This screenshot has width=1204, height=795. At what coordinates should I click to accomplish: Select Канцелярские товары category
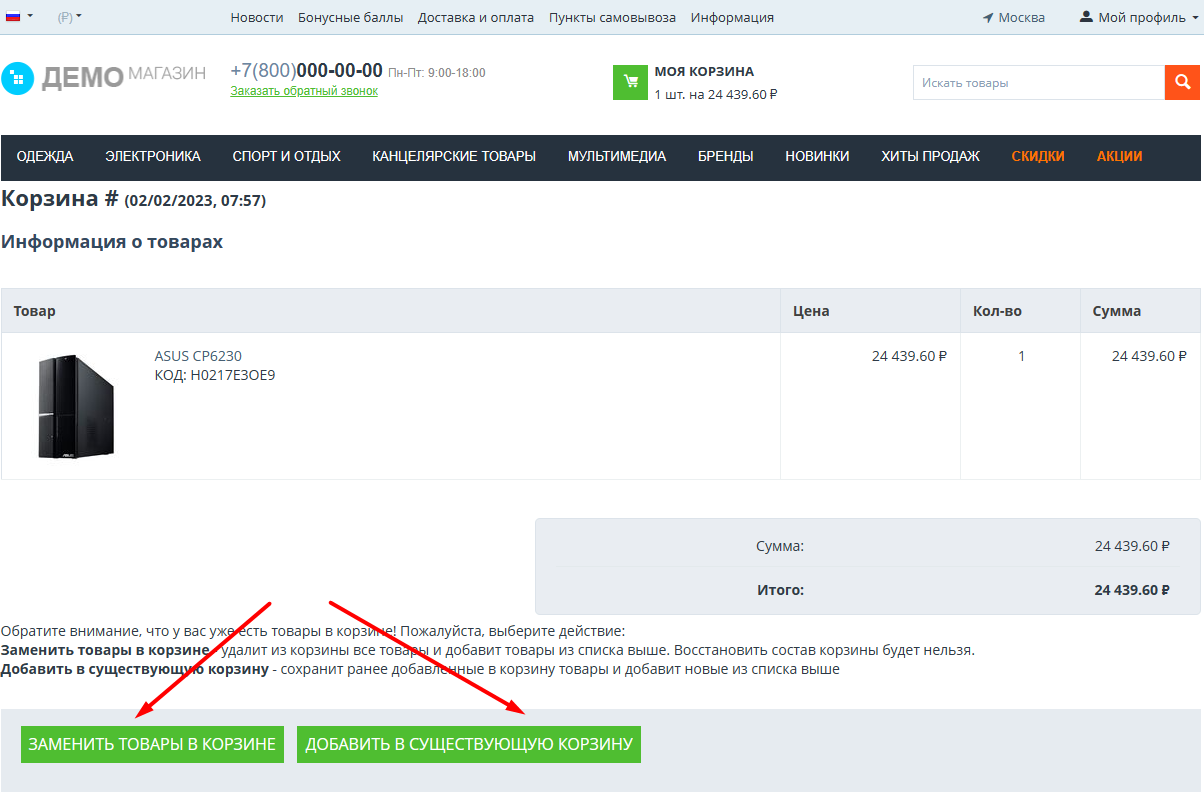[454, 156]
